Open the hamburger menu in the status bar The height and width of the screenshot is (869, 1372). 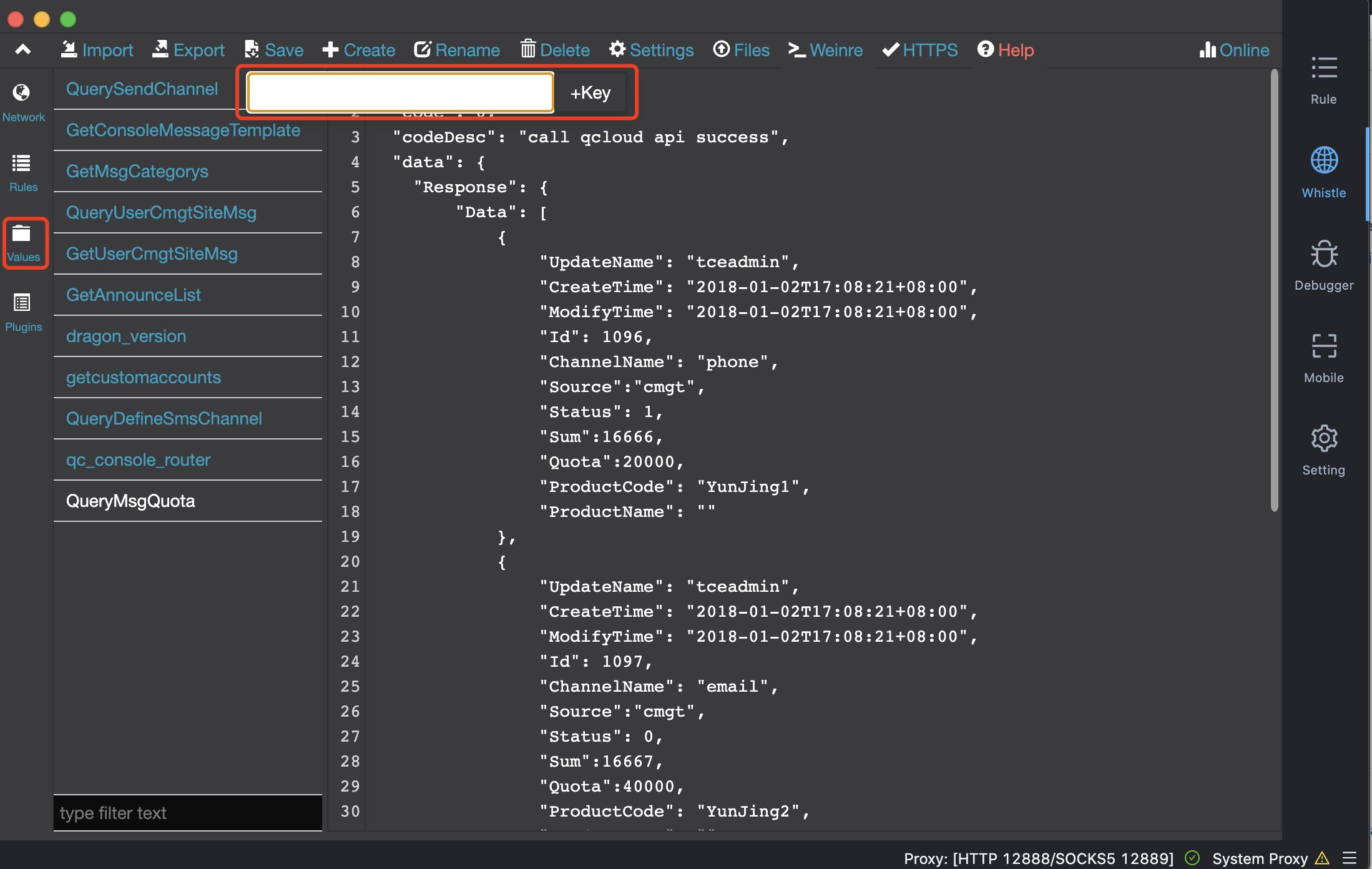point(1350,858)
